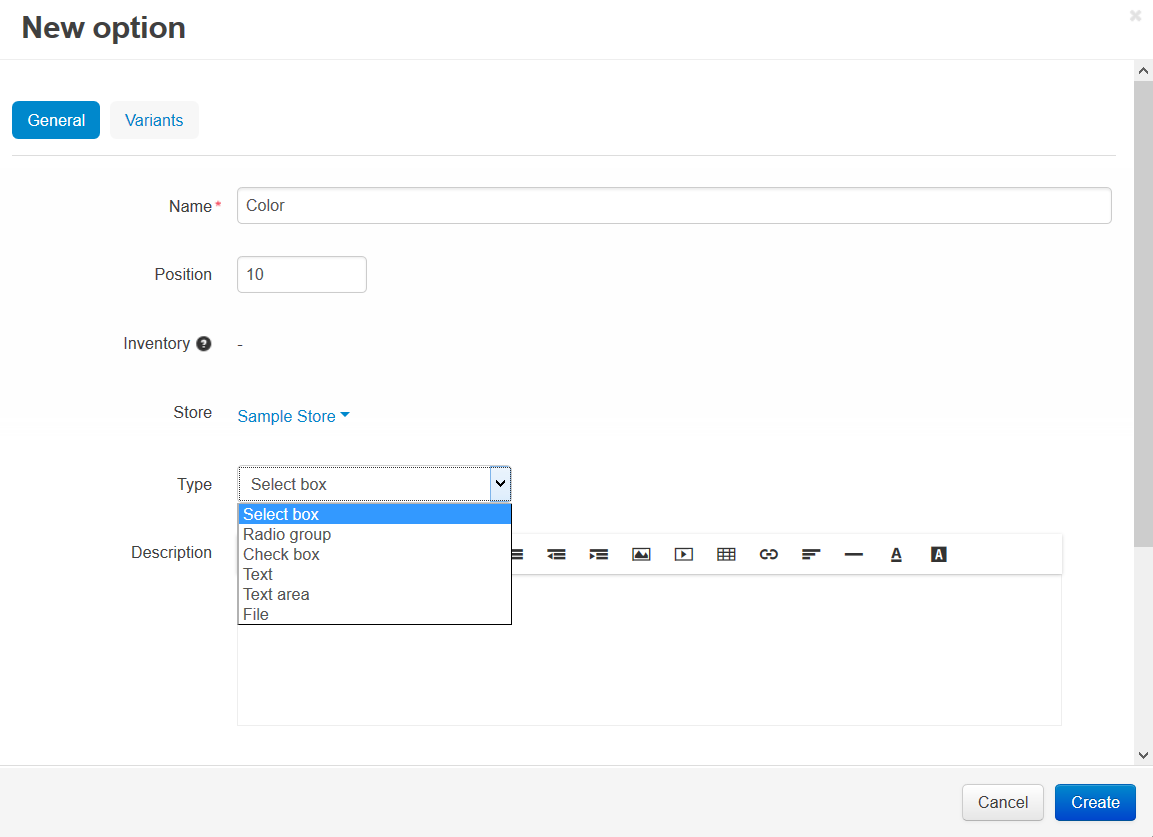Screen dimensions: 1153x837
Task: Open the Sample Store dropdown
Action: point(293,416)
